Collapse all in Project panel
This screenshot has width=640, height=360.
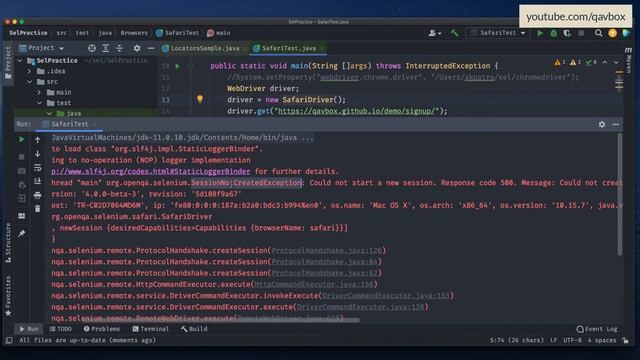(120, 48)
